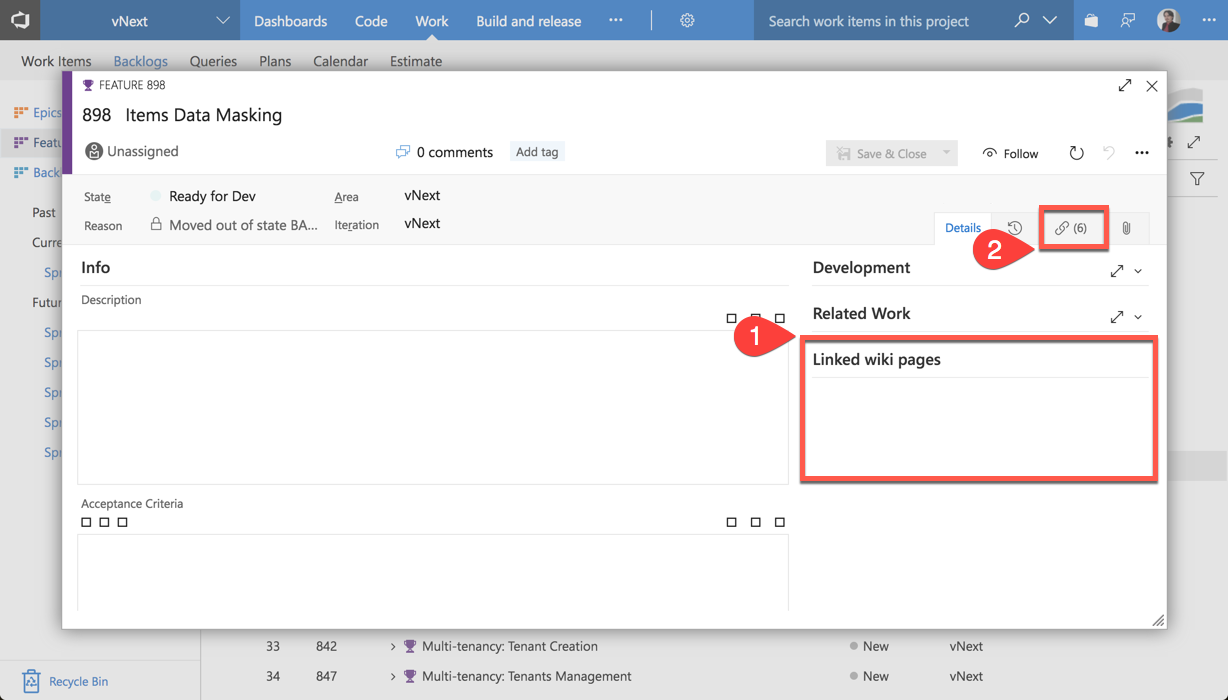
Task: Click the shopping bag marketplace icon
Action: (x=1091, y=20)
